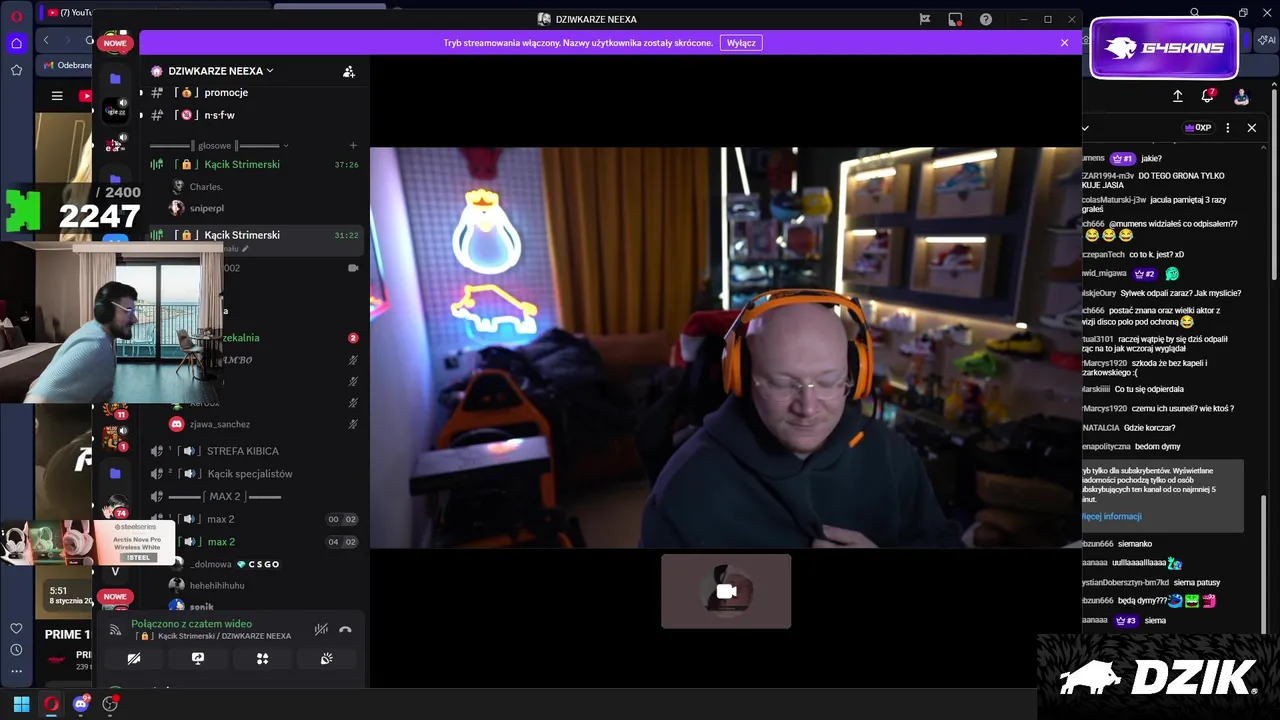Image resolution: width=1280 pixels, height=720 pixels.
Task: Select user hehehihihuhu in the voice list
Action: click(217, 585)
